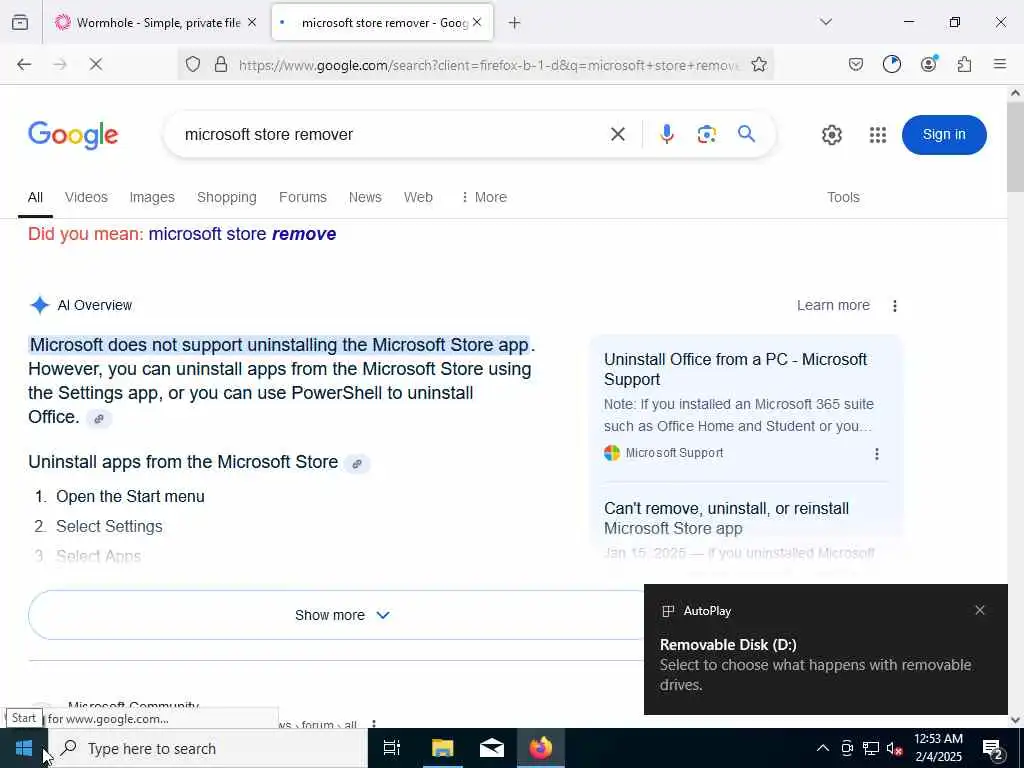Screen dimensions: 1024x768
Task: Go to Google home via logo
Action: point(73,135)
